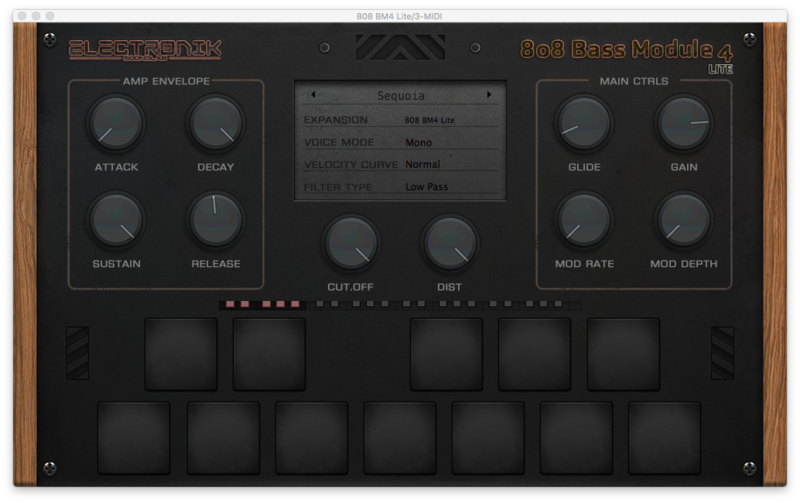
Task: Click the Release knob
Action: coord(216,220)
